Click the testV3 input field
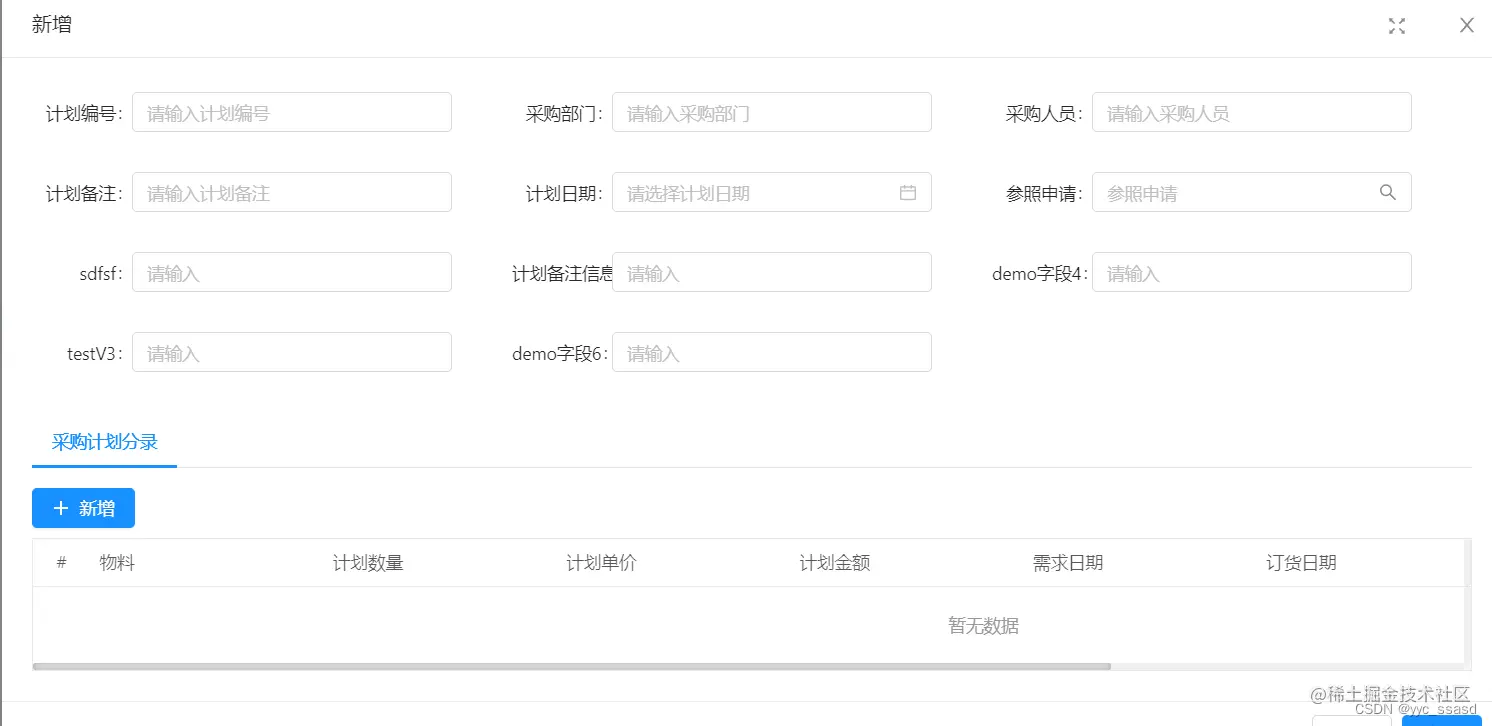 coord(292,351)
